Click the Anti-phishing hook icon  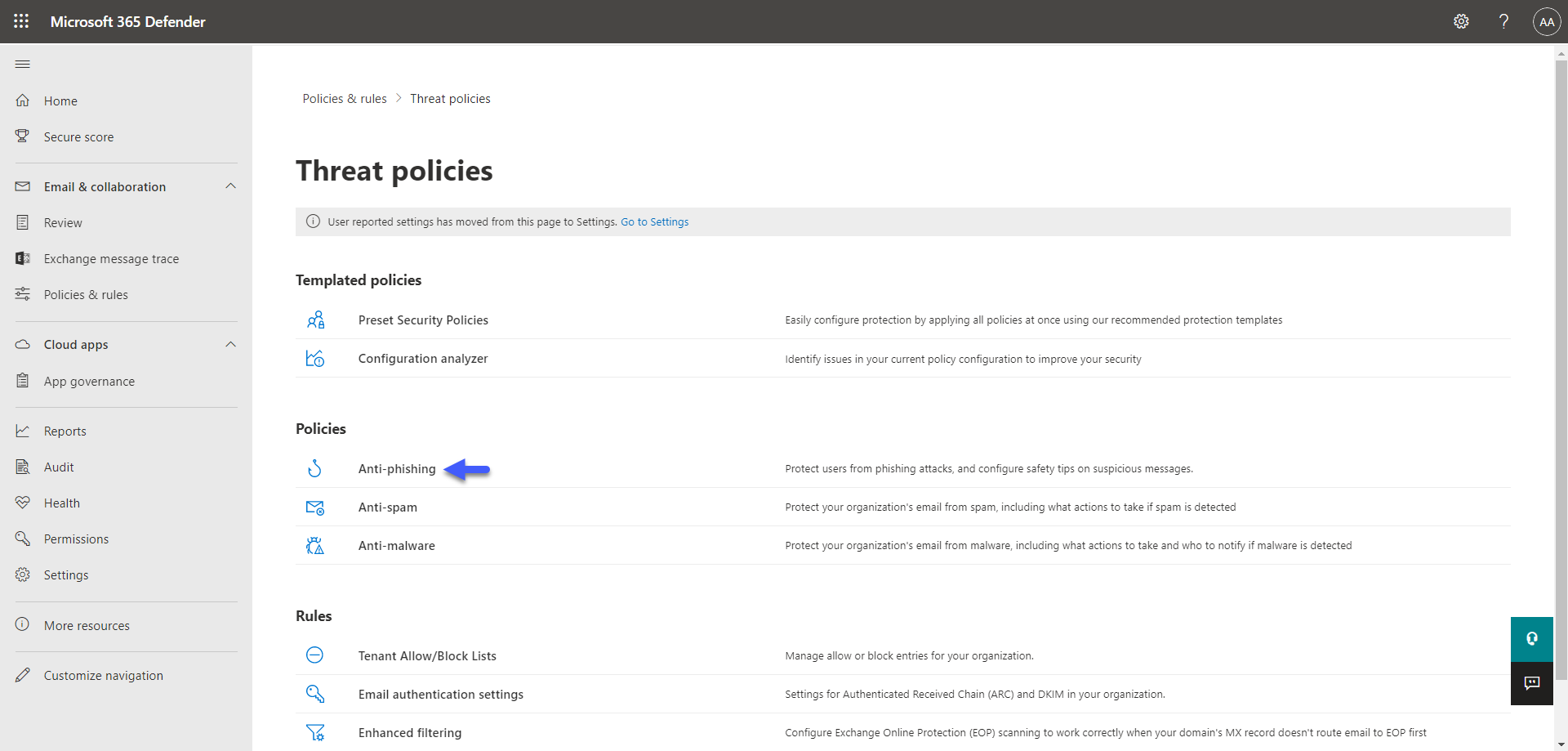314,468
